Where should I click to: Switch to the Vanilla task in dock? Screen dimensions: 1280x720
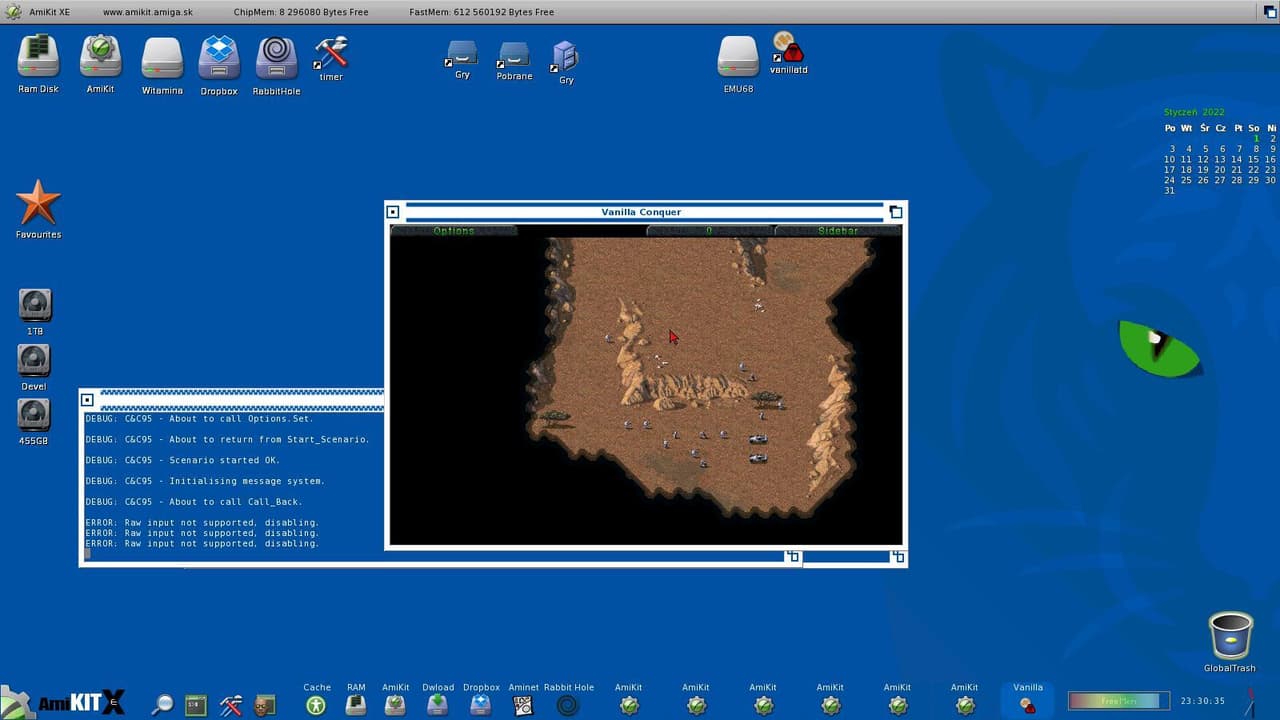[x=1027, y=700]
